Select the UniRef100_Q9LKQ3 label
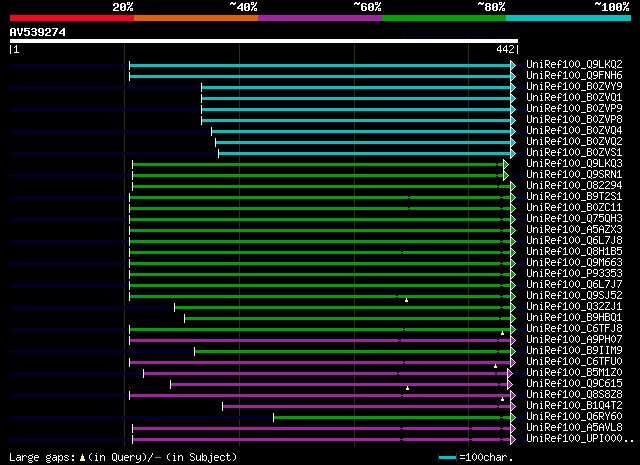Image resolution: width=640 pixels, height=465 pixels. 574,163
